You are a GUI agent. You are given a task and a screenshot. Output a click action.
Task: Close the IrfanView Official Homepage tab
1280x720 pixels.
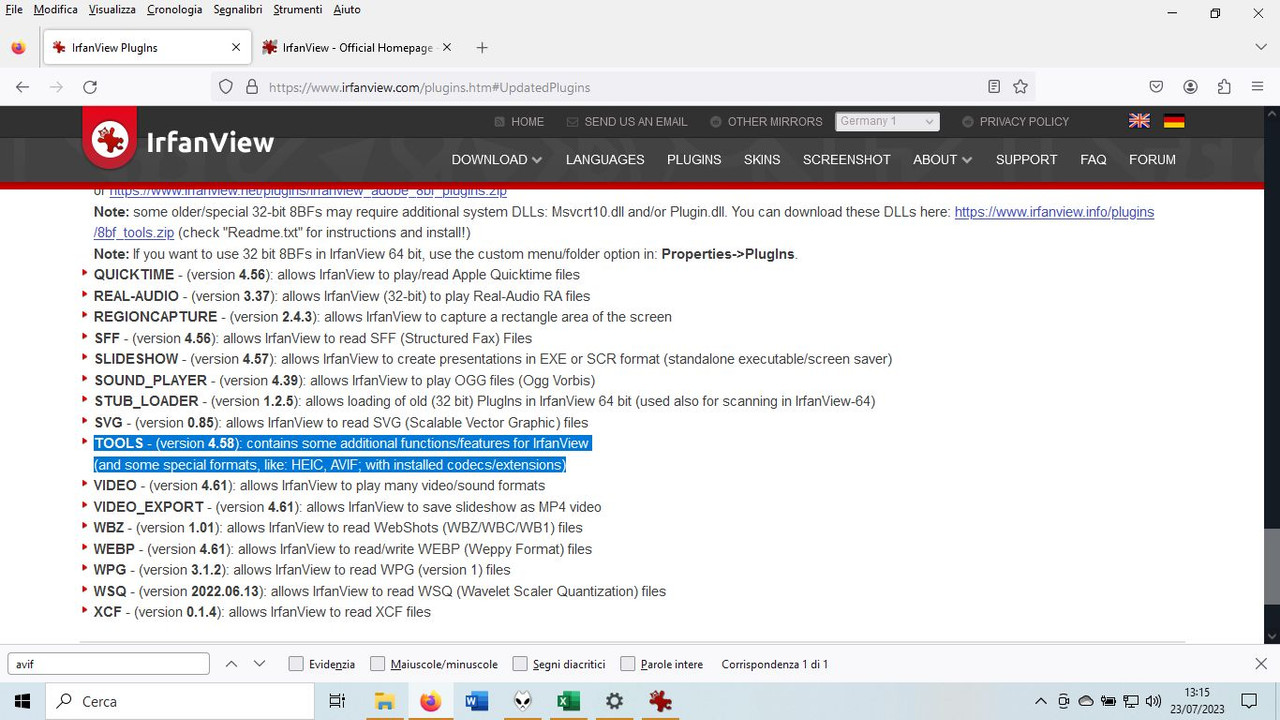[x=447, y=47]
